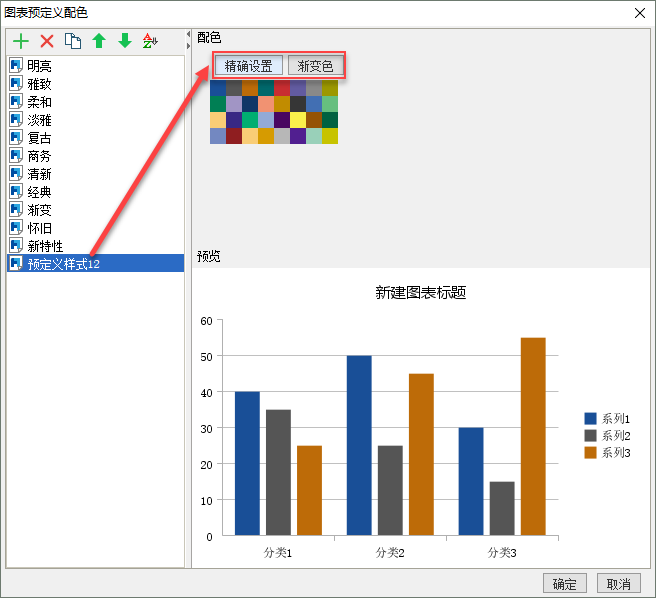Viewport: 656px width, 598px height.
Task: Pick the olive swatch ending first row
Action: click(x=330, y=88)
